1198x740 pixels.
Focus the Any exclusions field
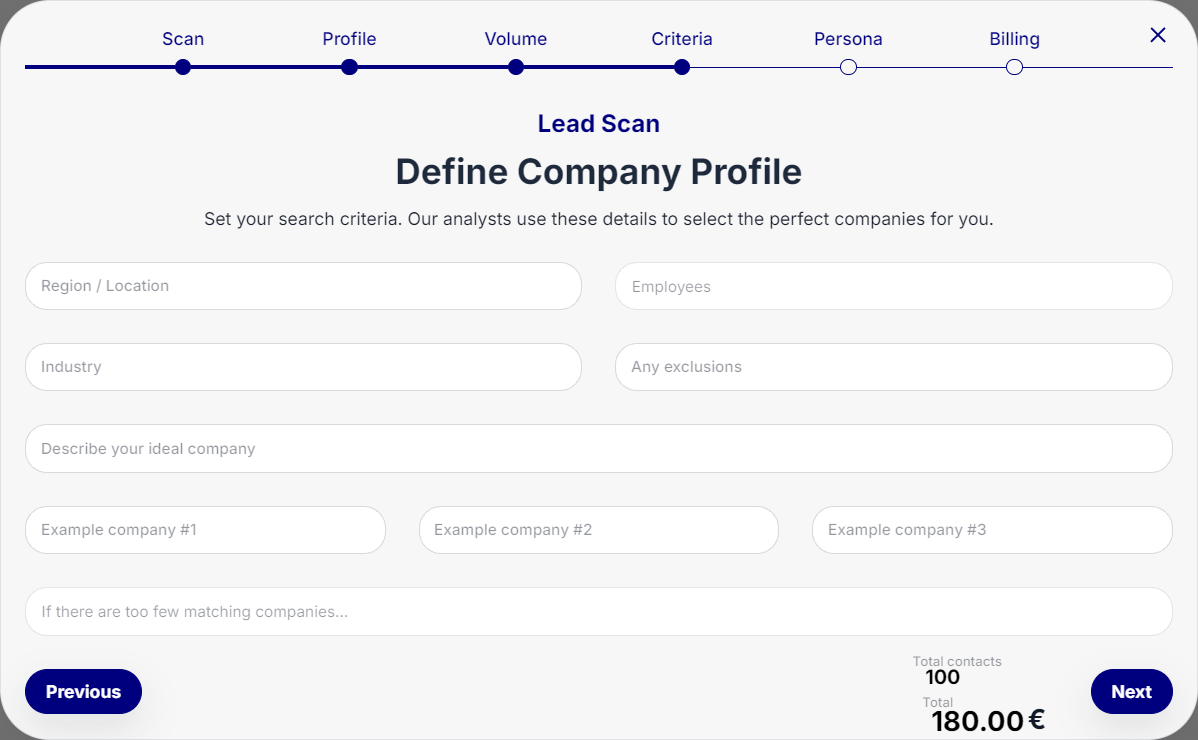tap(893, 367)
